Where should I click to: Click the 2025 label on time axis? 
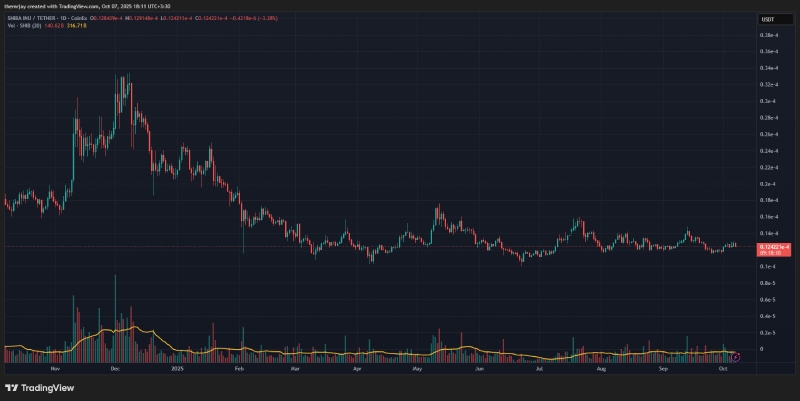tap(178, 369)
